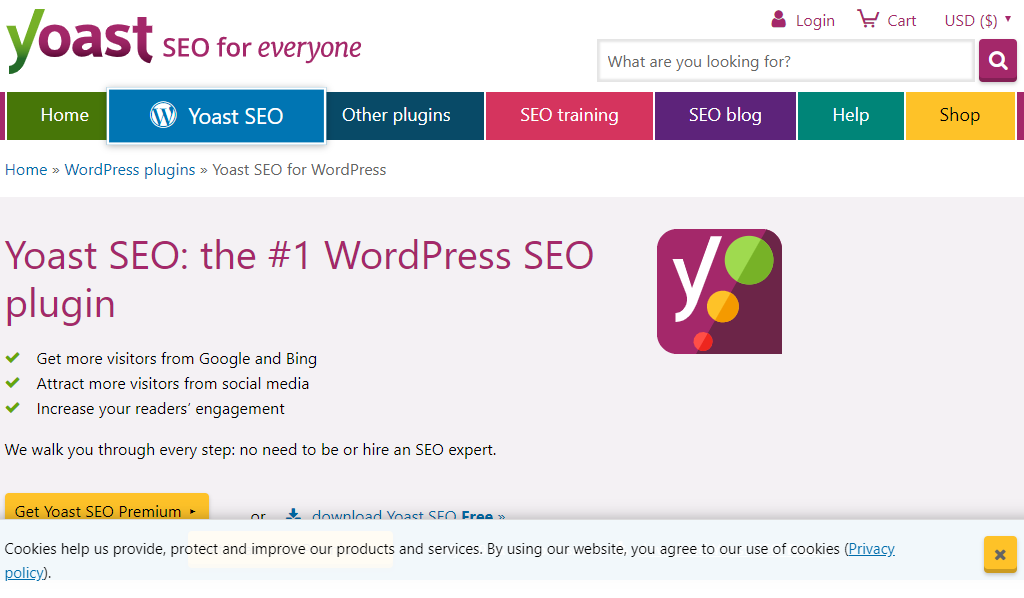
Task: Click the 'Yoast SEO: the #1 WordPress SEO plugin' heading
Action: tap(299, 279)
